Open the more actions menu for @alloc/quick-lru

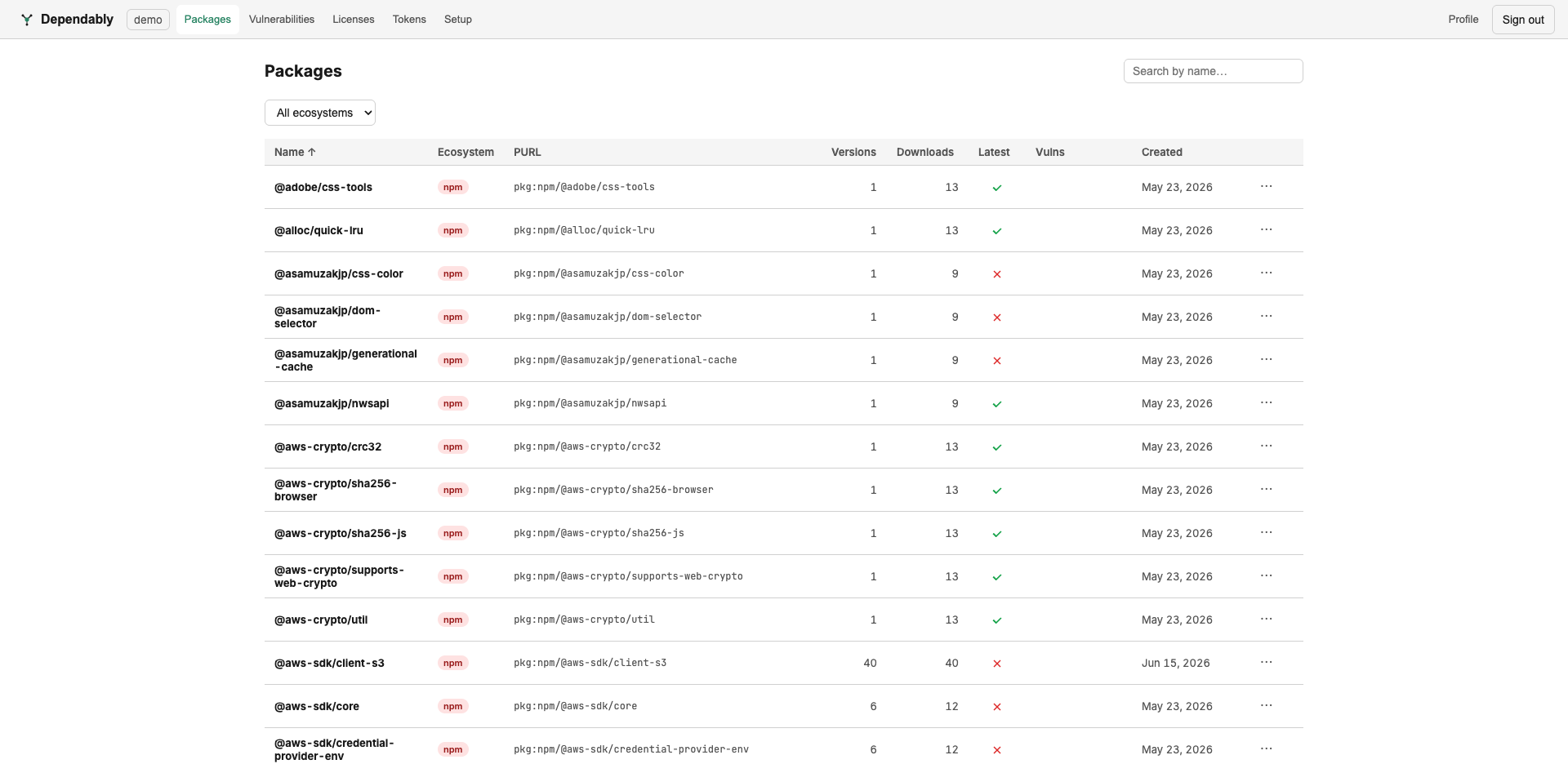point(1266,230)
